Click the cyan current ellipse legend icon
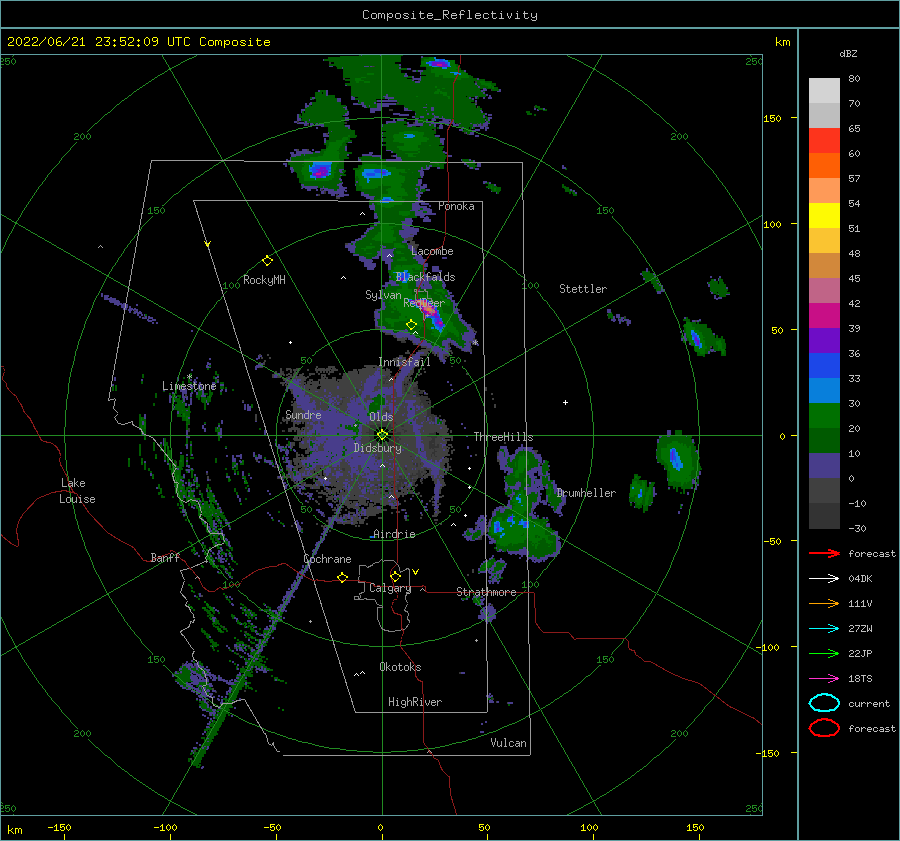This screenshot has width=900, height=841. click(824, 703)
